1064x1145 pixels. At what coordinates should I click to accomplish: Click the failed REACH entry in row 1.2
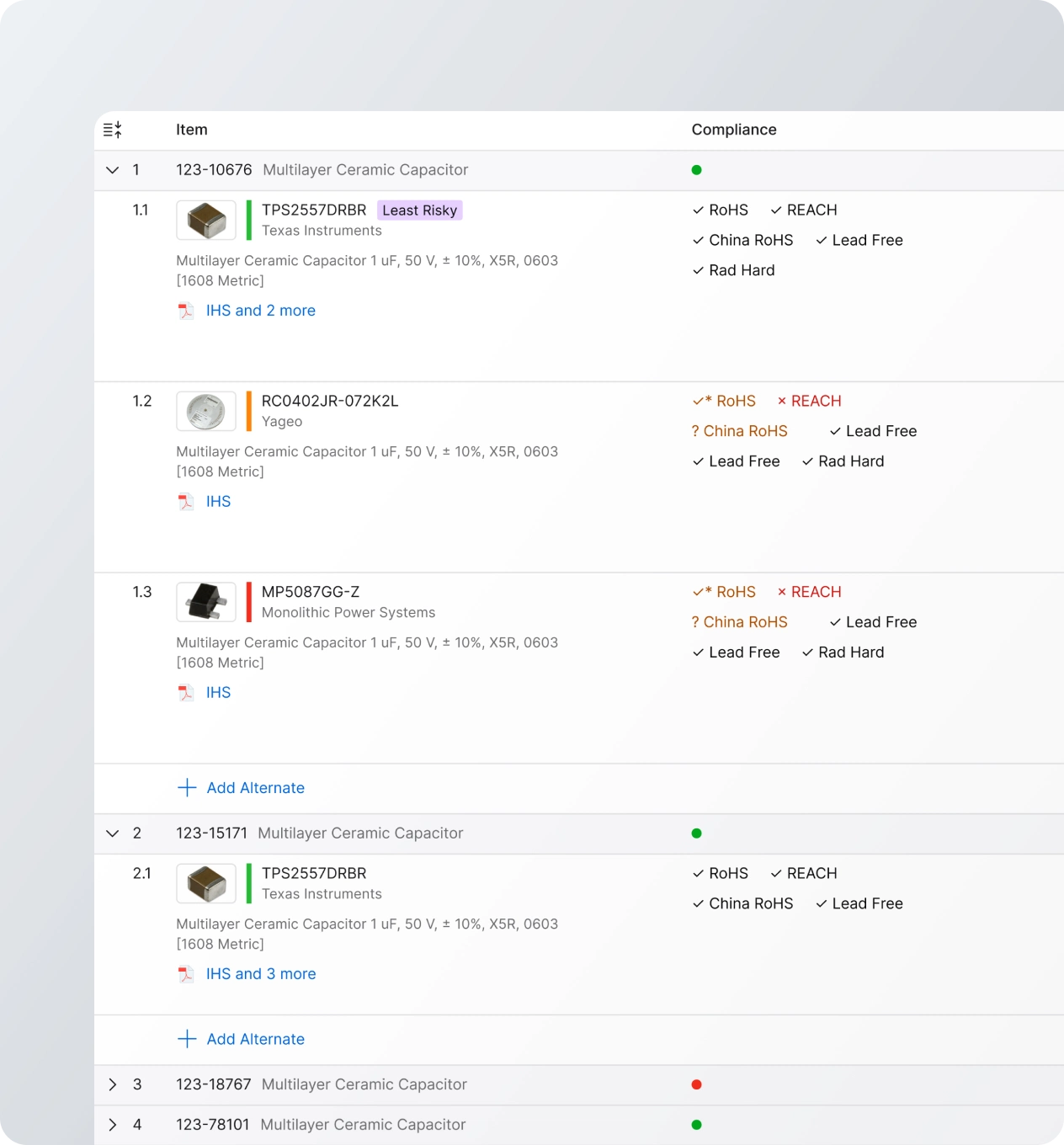(809, 402)
